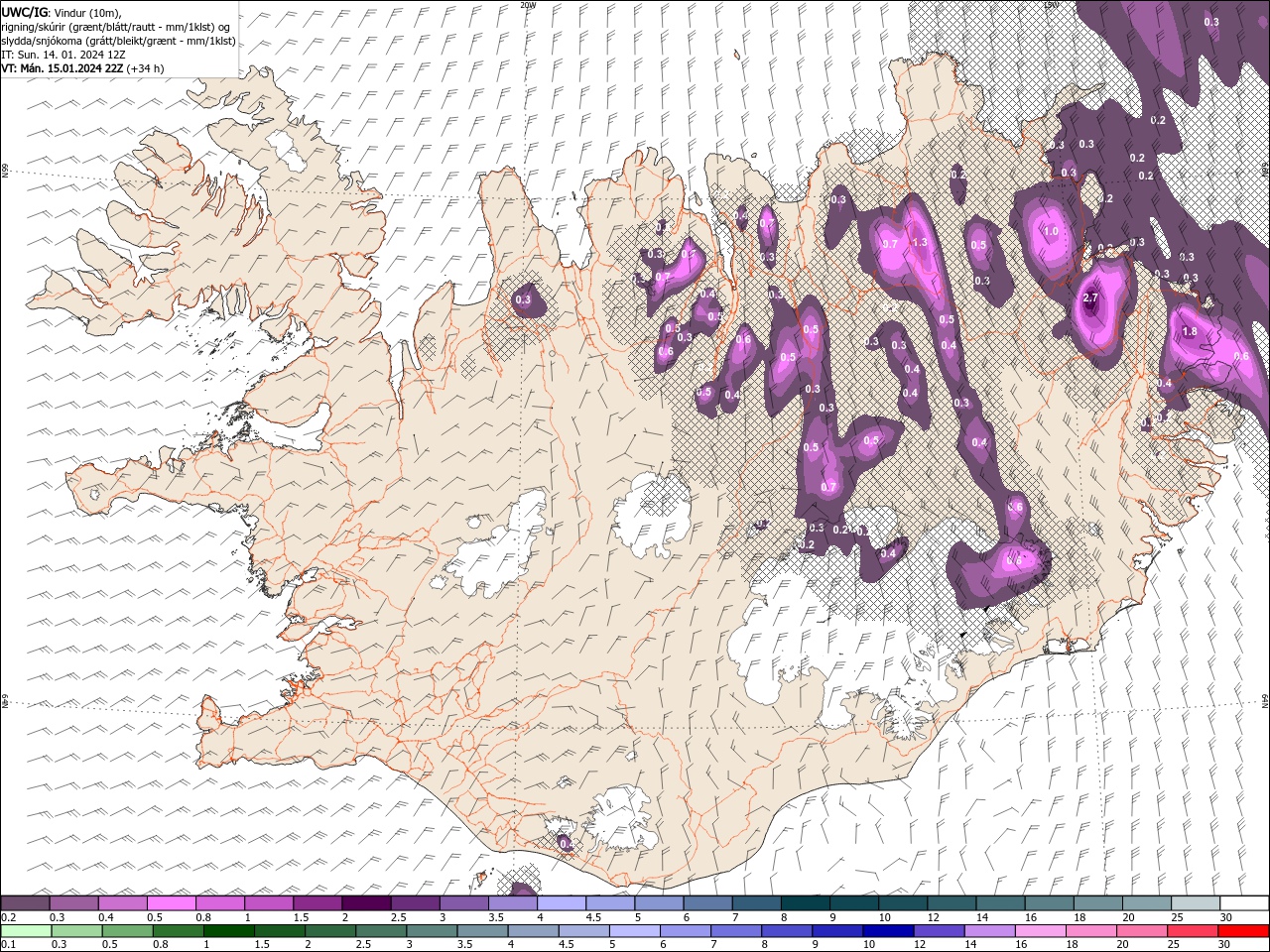Click the 2.7 snowfall value on the map
This screenshot has height=952, width=1270.
click(1091, 298)
